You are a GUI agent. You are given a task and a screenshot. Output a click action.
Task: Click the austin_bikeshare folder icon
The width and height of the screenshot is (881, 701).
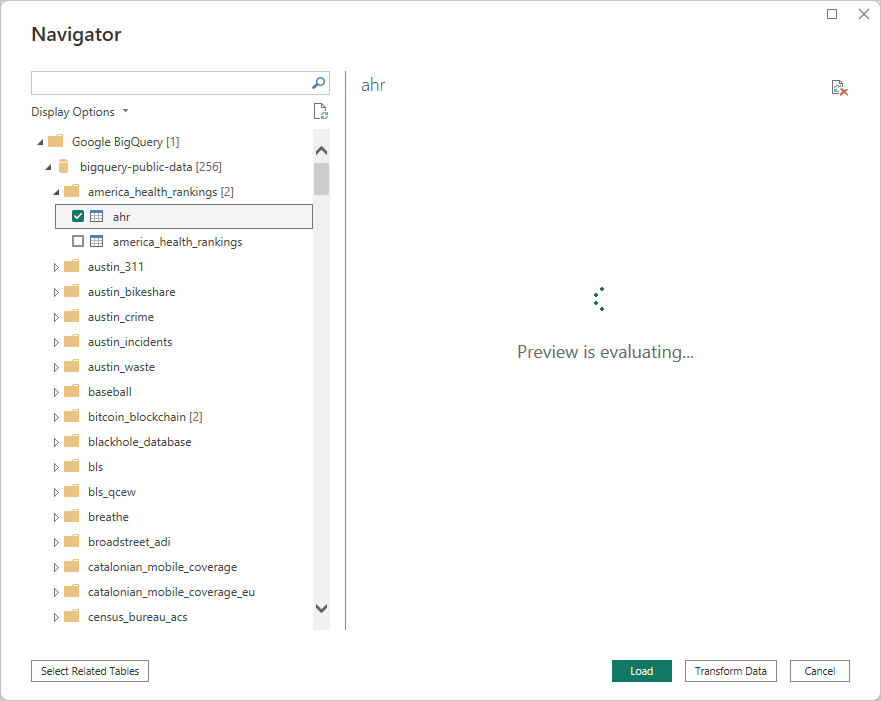(71, 292)
